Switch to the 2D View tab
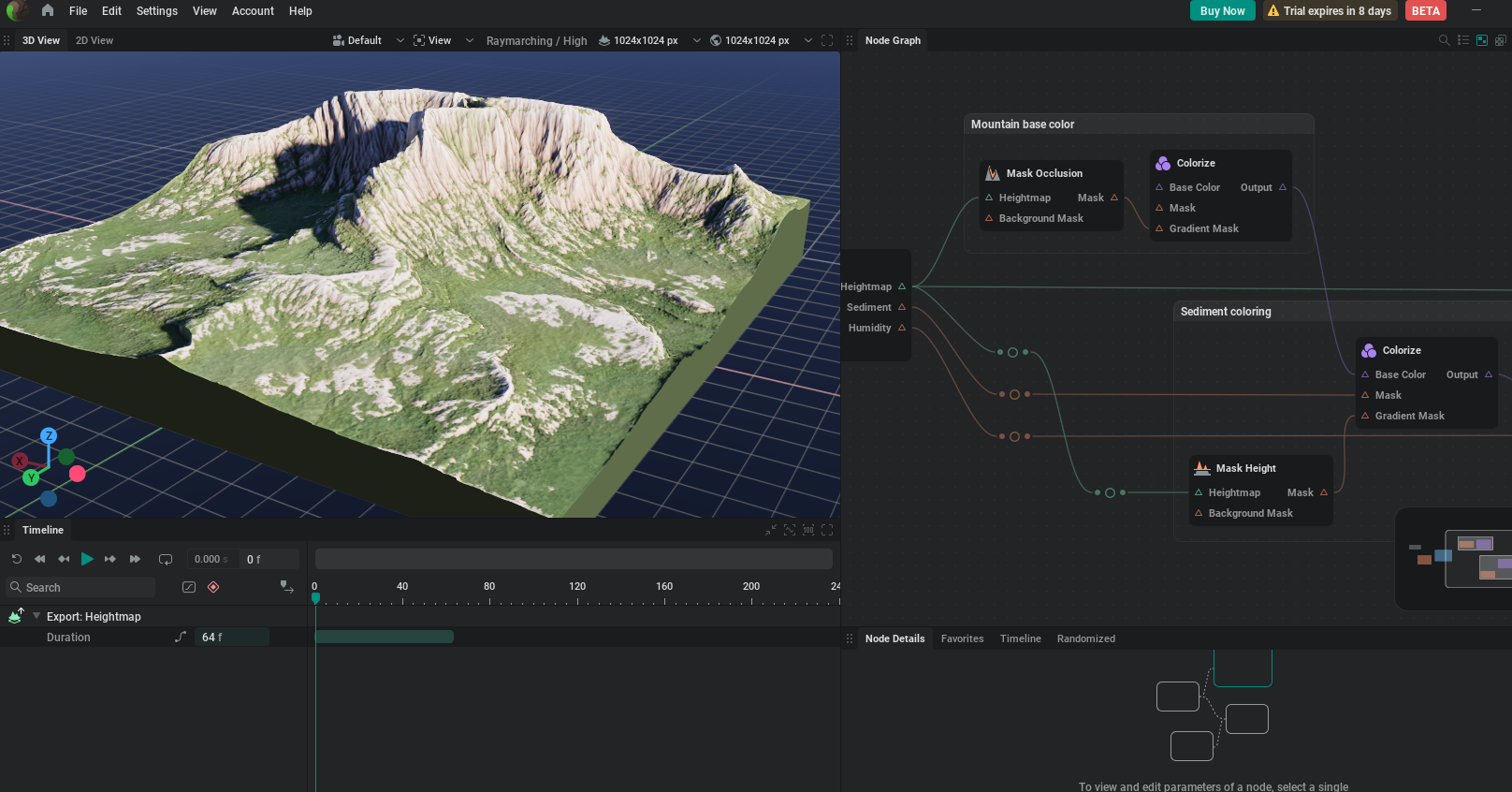Screen dimensions: 1512x792 (x=94, y=40)
